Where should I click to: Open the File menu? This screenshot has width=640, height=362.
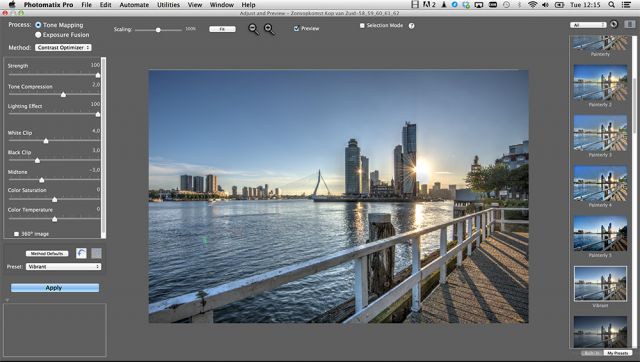point(87,4)
